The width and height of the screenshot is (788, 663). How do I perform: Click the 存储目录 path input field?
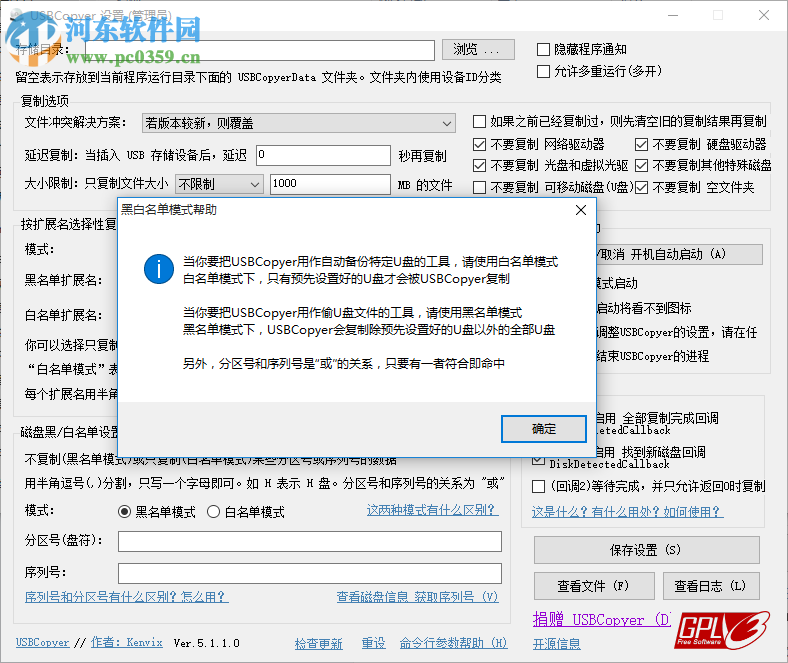coord(260,50)
